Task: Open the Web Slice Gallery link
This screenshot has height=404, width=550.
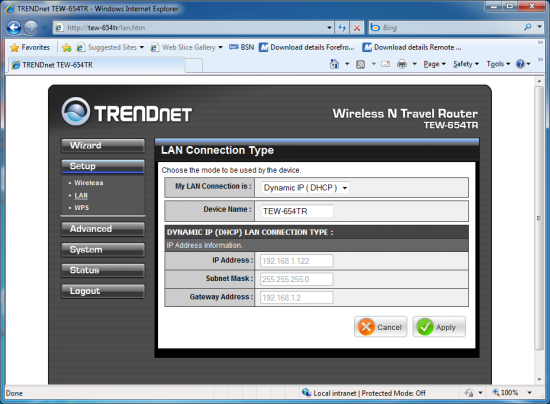Action: click(187, 47)
